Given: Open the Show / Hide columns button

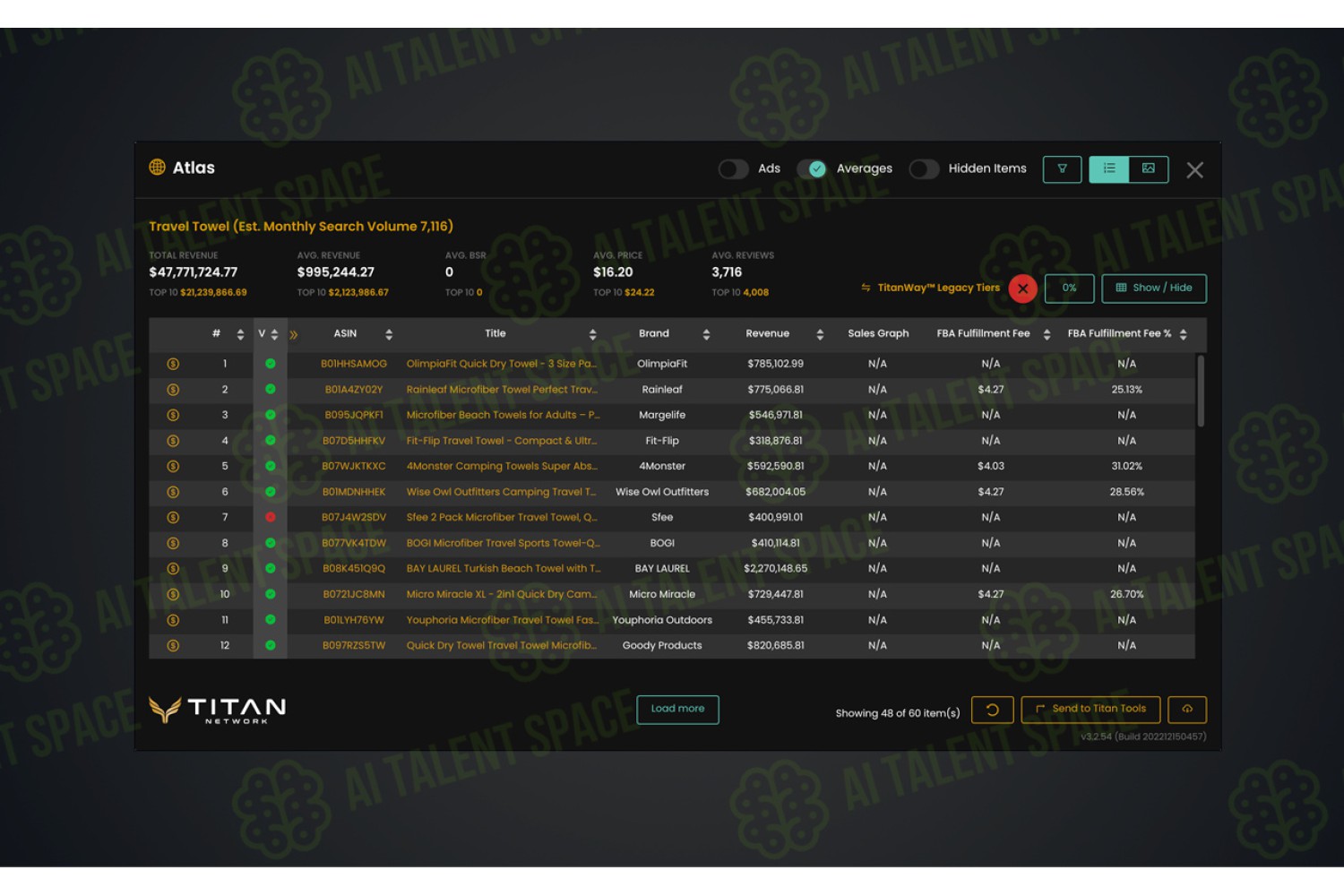Looking at the screenshot, I should (1153, 289).
